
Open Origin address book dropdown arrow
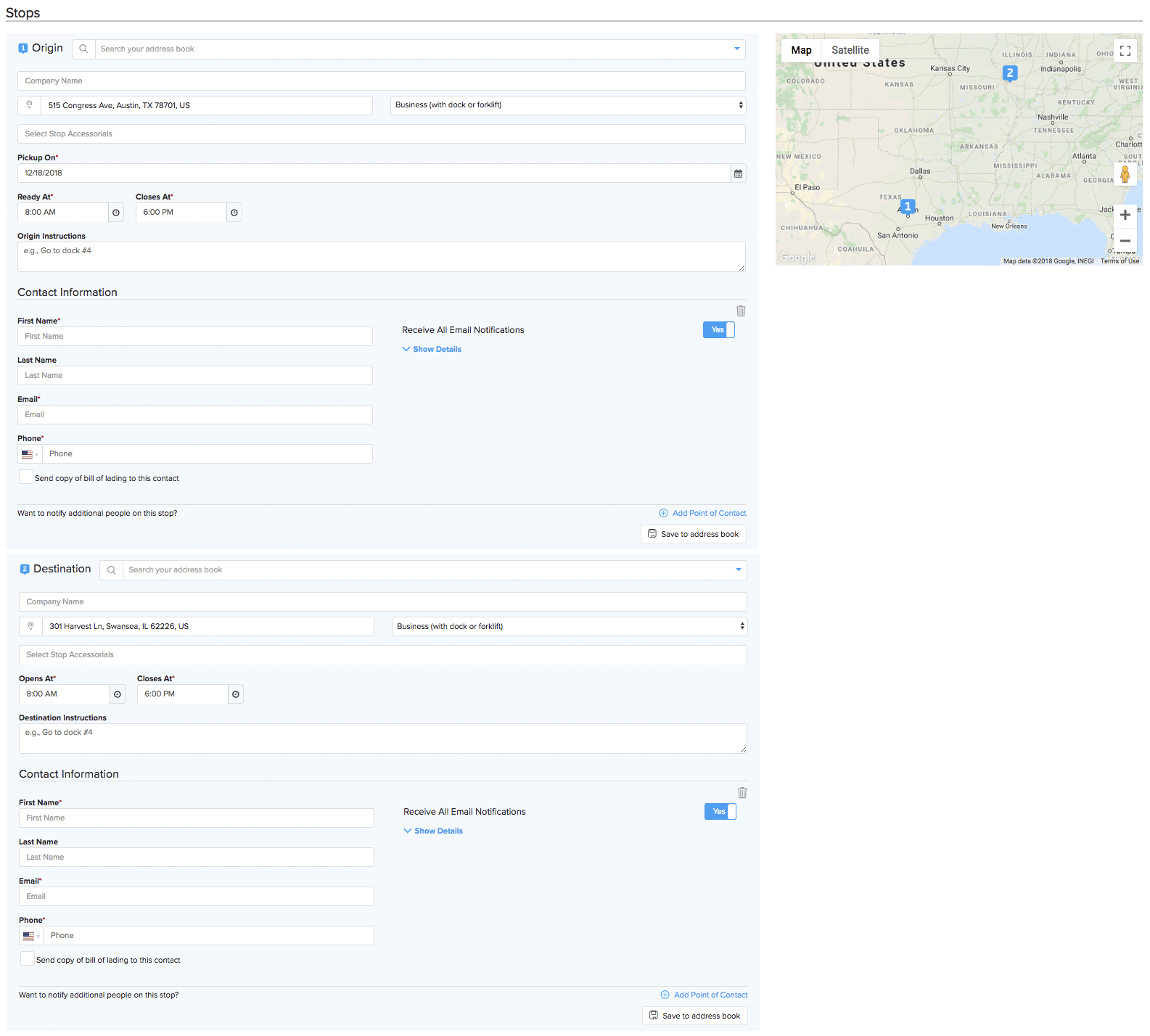click(737, 49)
